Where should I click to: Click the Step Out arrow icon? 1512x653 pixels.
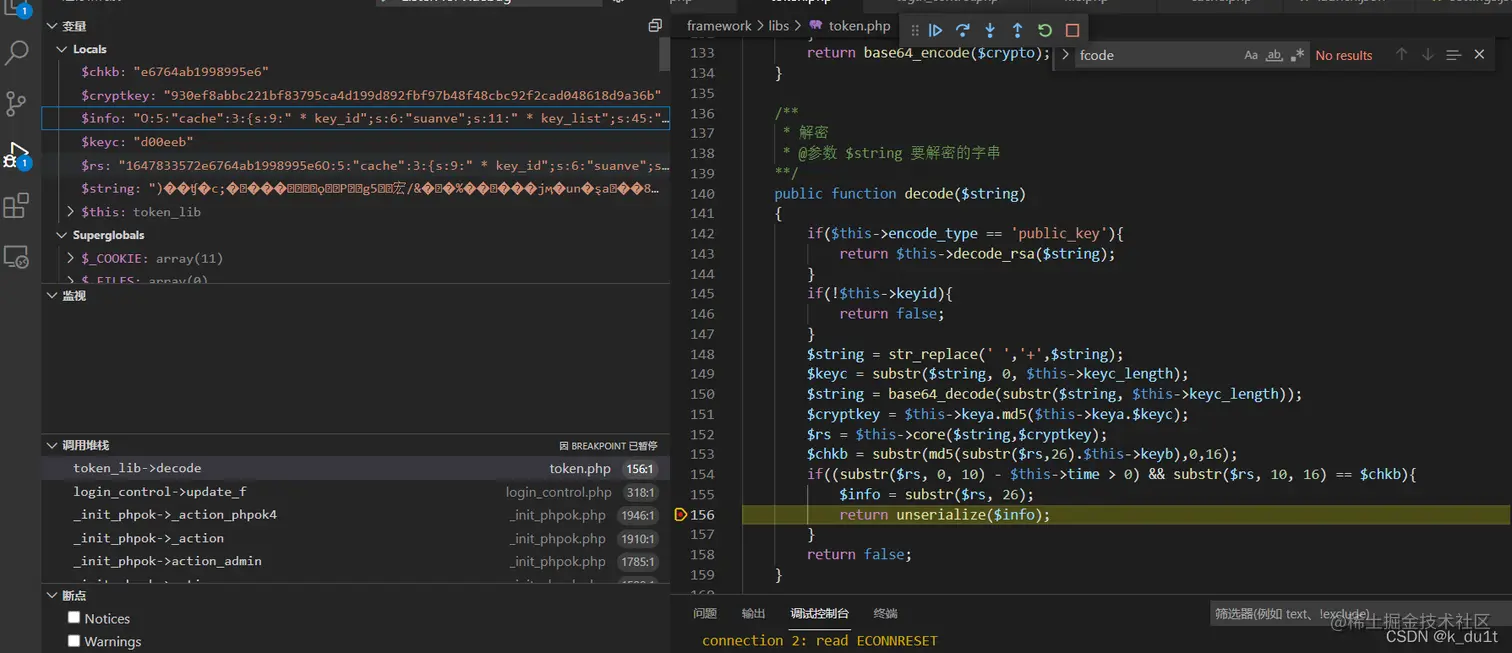pyautogui.click(x=1017, y=31)
